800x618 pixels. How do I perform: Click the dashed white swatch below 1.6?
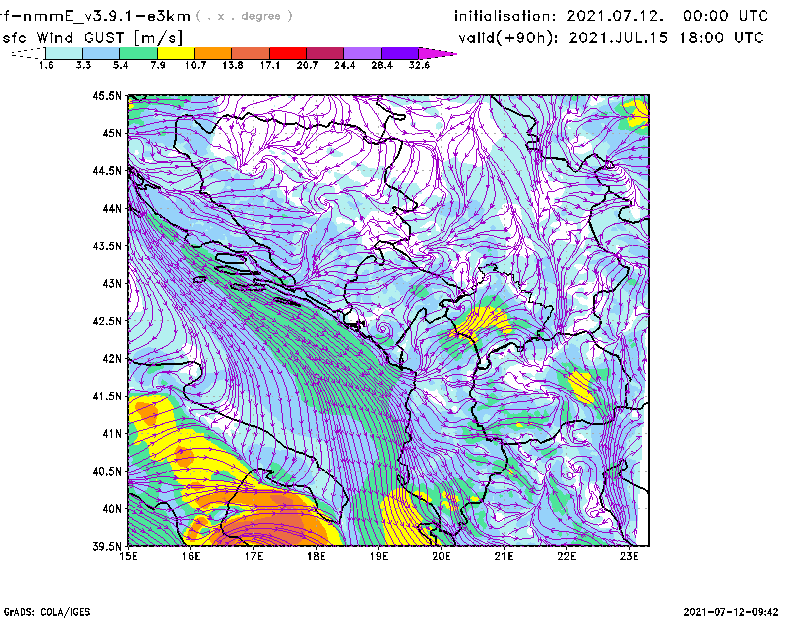pyautogui.click(x=28, y=53)
